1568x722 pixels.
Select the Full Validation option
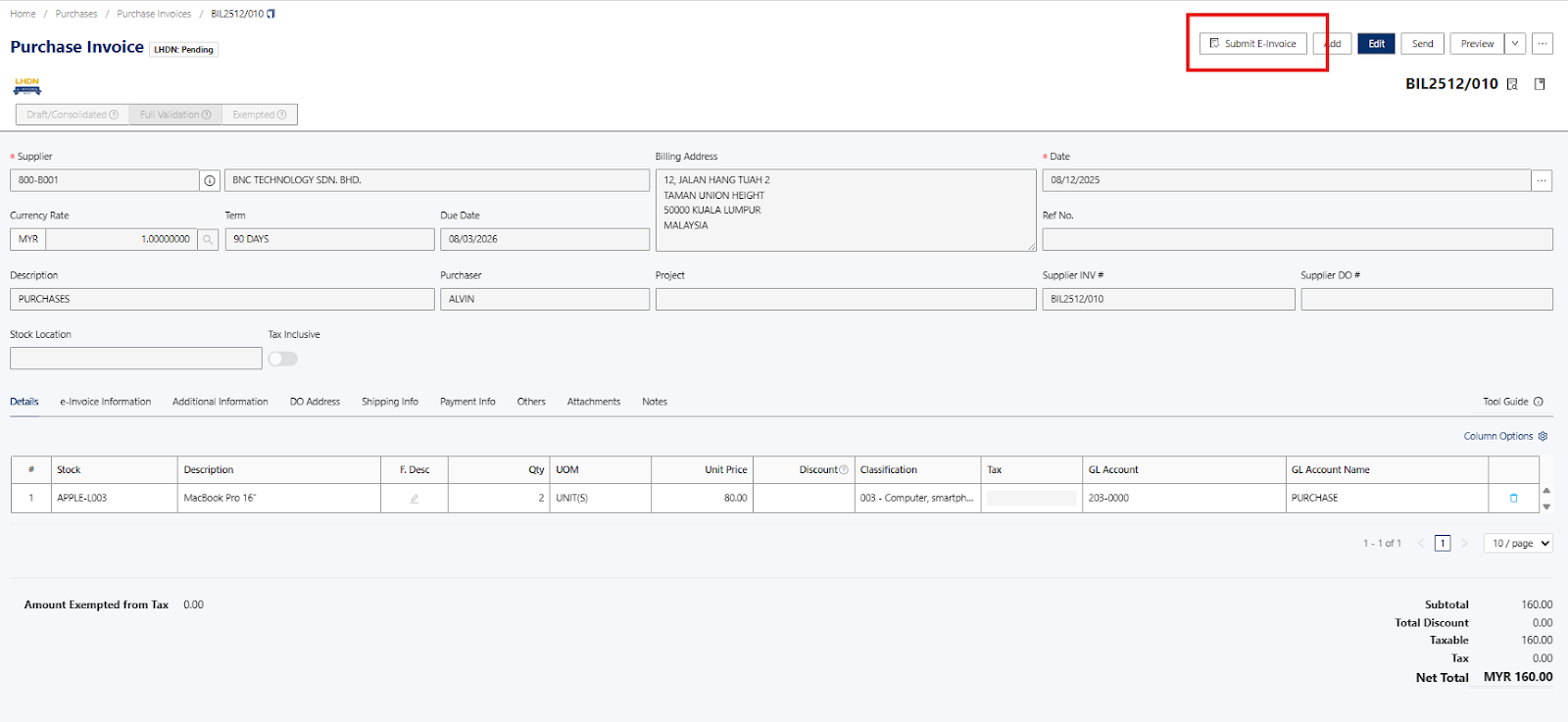tap(175, 115)
